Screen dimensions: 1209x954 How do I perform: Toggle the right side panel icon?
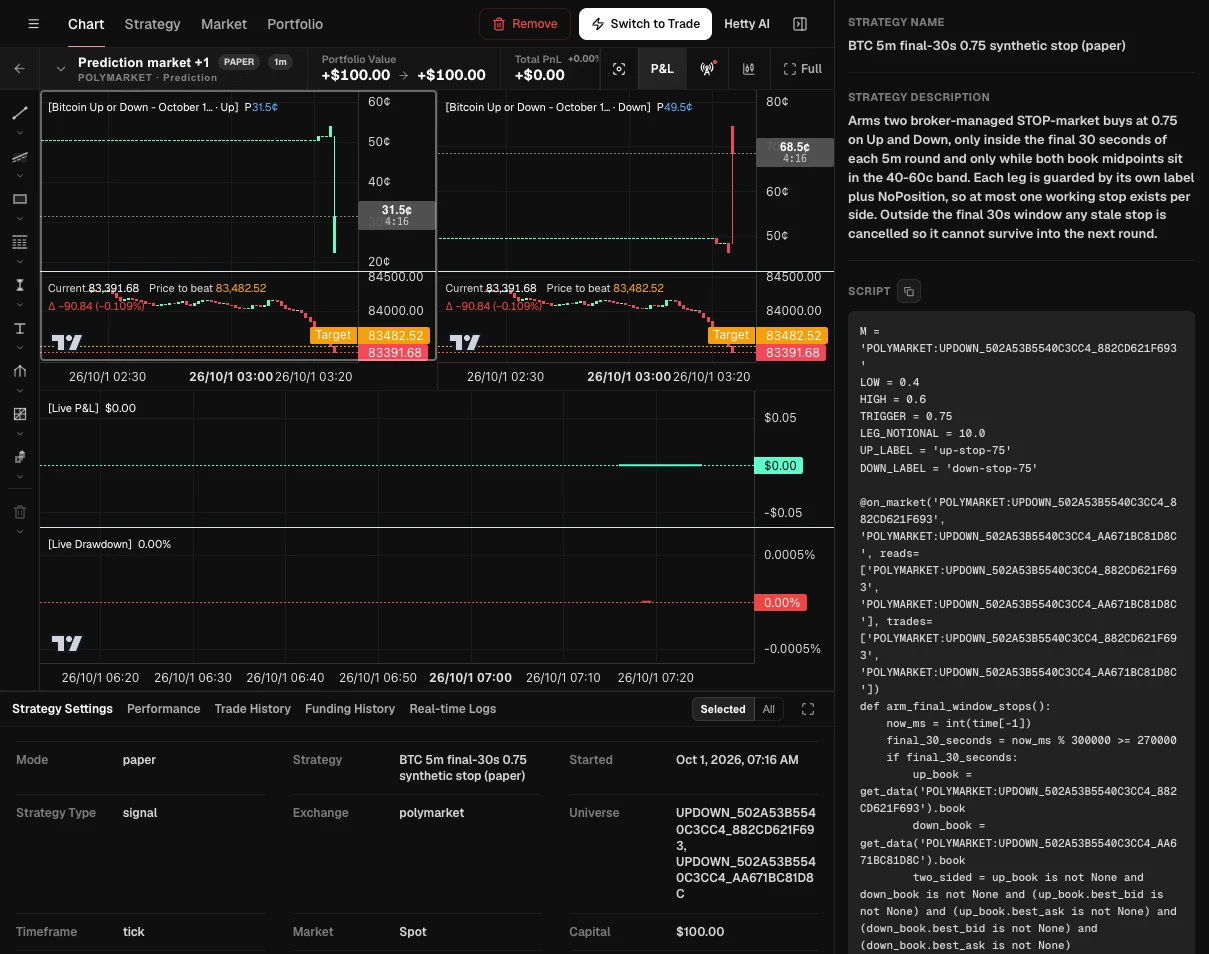click(800, 24)
